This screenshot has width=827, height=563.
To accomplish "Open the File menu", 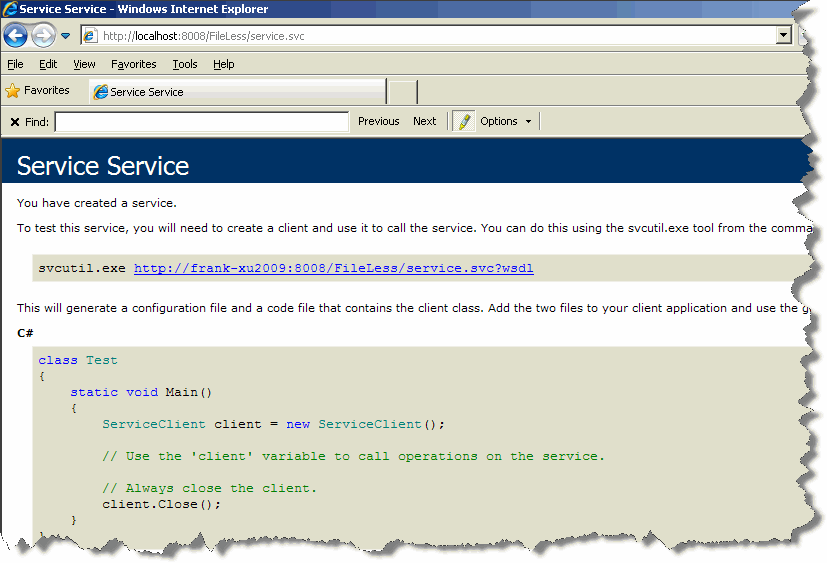I will coord(15,64).
